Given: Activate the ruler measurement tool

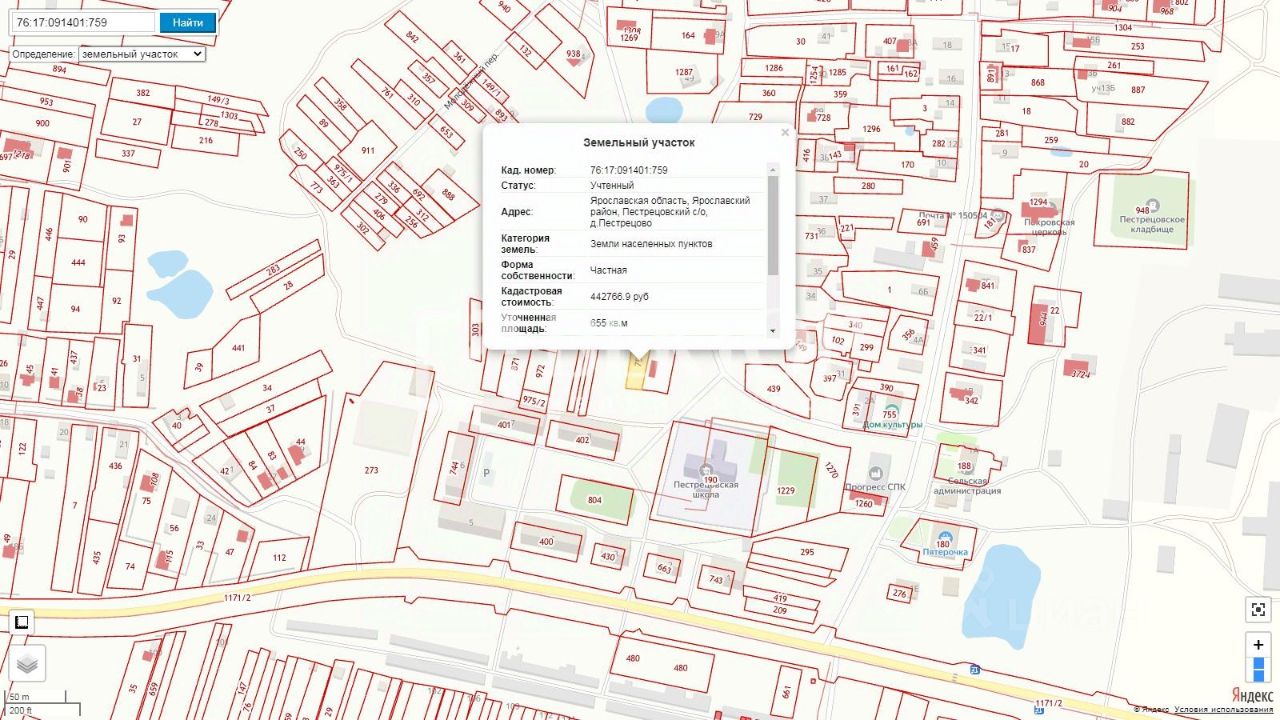Looking at the screenshot, I should click(21, 622).
